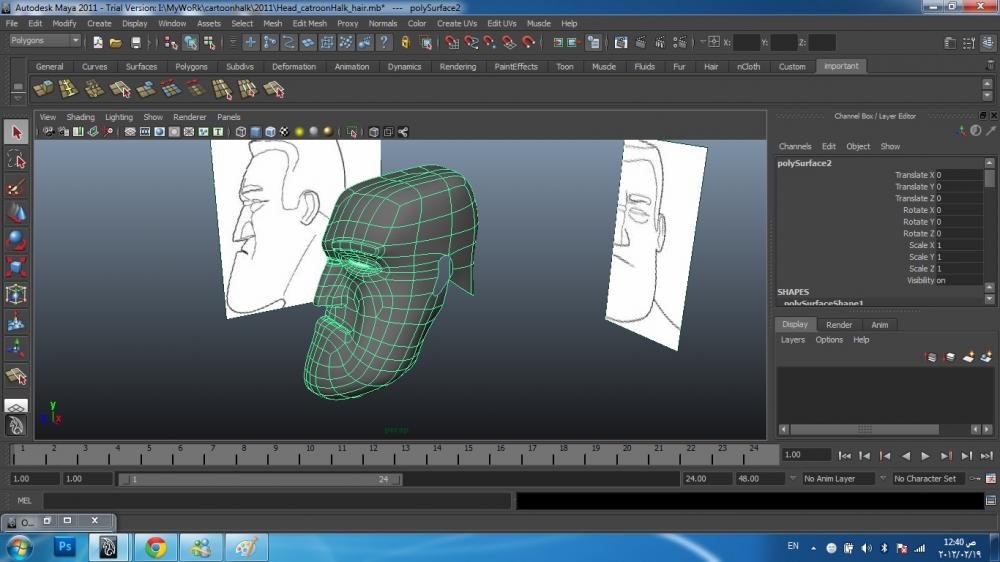
Task: Click the time range slider bar
Action: [260, 479]
